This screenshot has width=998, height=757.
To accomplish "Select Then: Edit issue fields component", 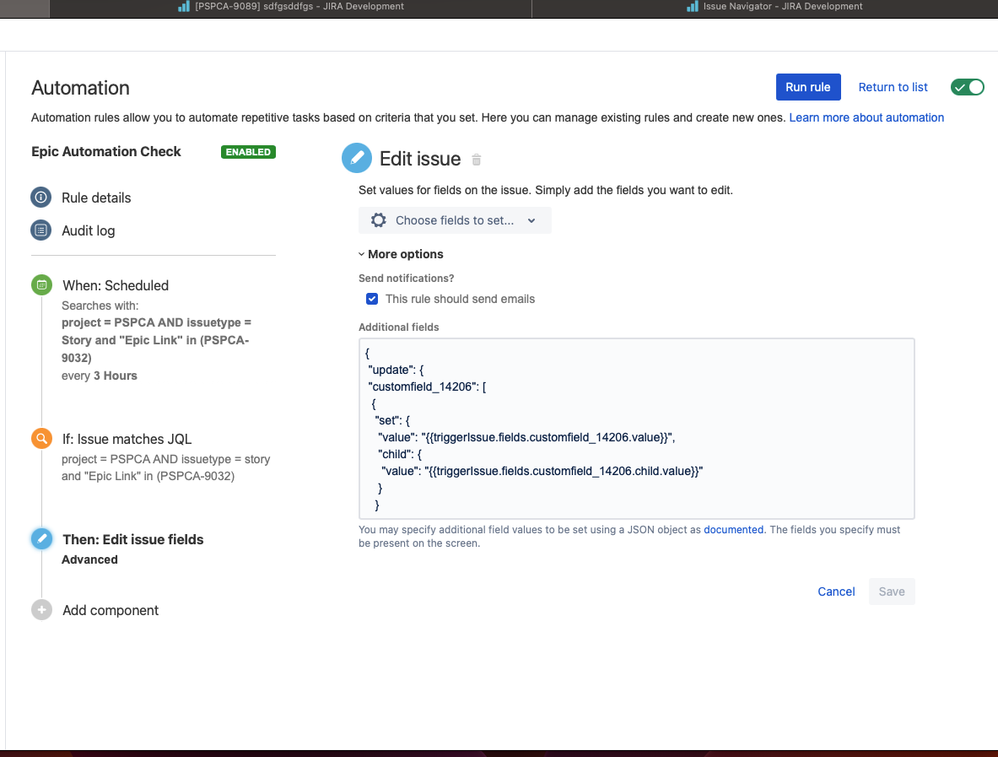I will pyautogui.click(x=133, y=539).
